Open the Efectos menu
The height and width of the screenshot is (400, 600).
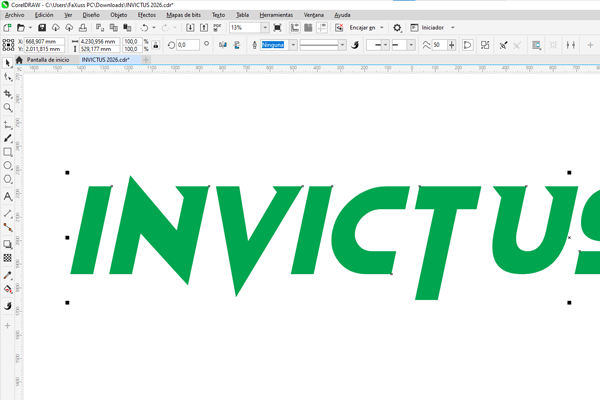point(146,15)
